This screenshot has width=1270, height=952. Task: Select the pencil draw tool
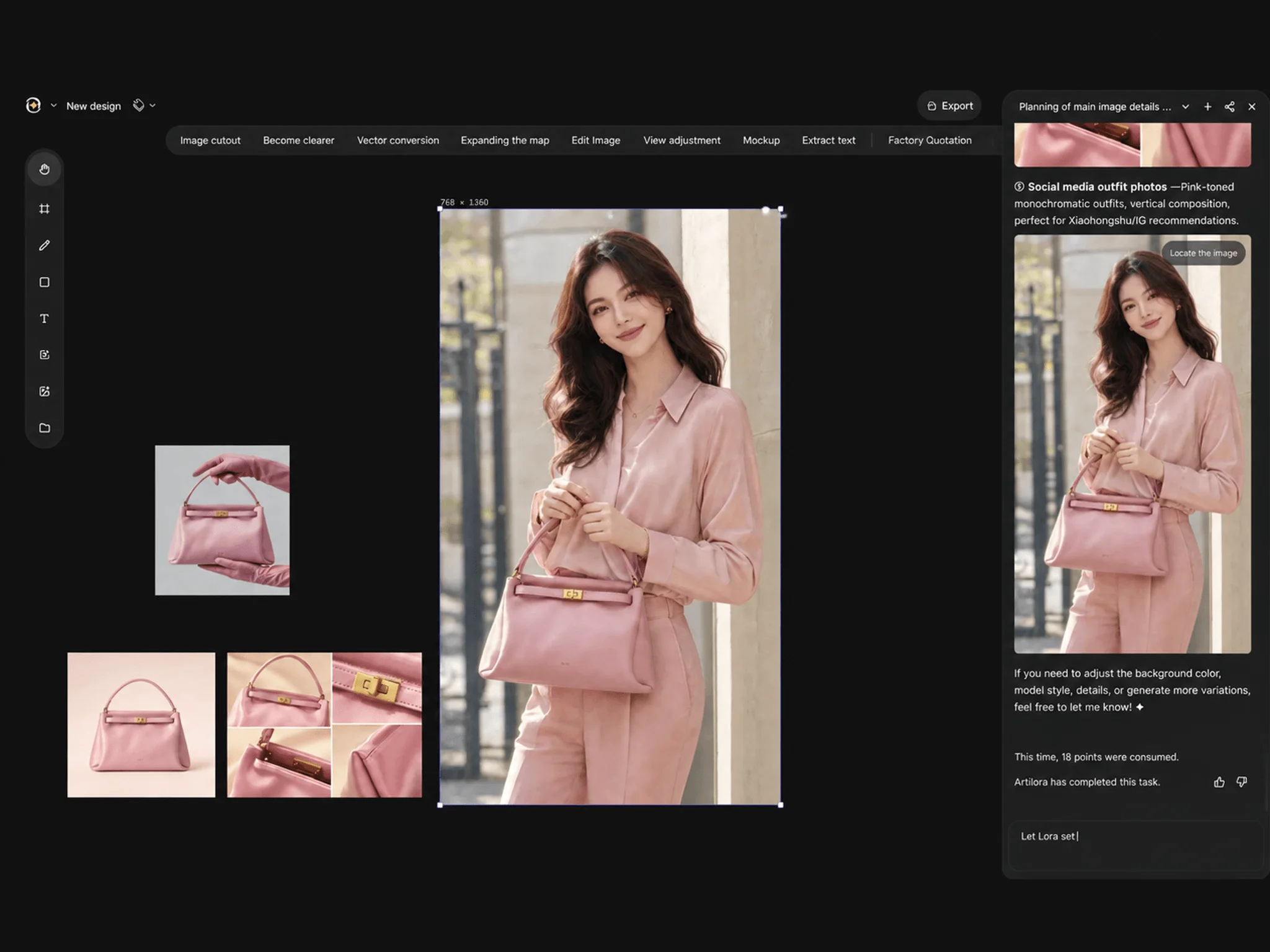pos(44,245)
